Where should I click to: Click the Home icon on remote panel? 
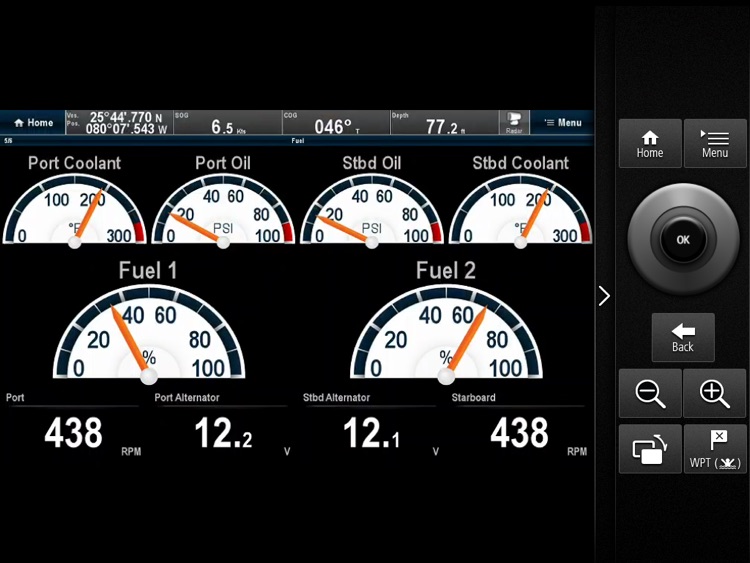pos(650,144)
